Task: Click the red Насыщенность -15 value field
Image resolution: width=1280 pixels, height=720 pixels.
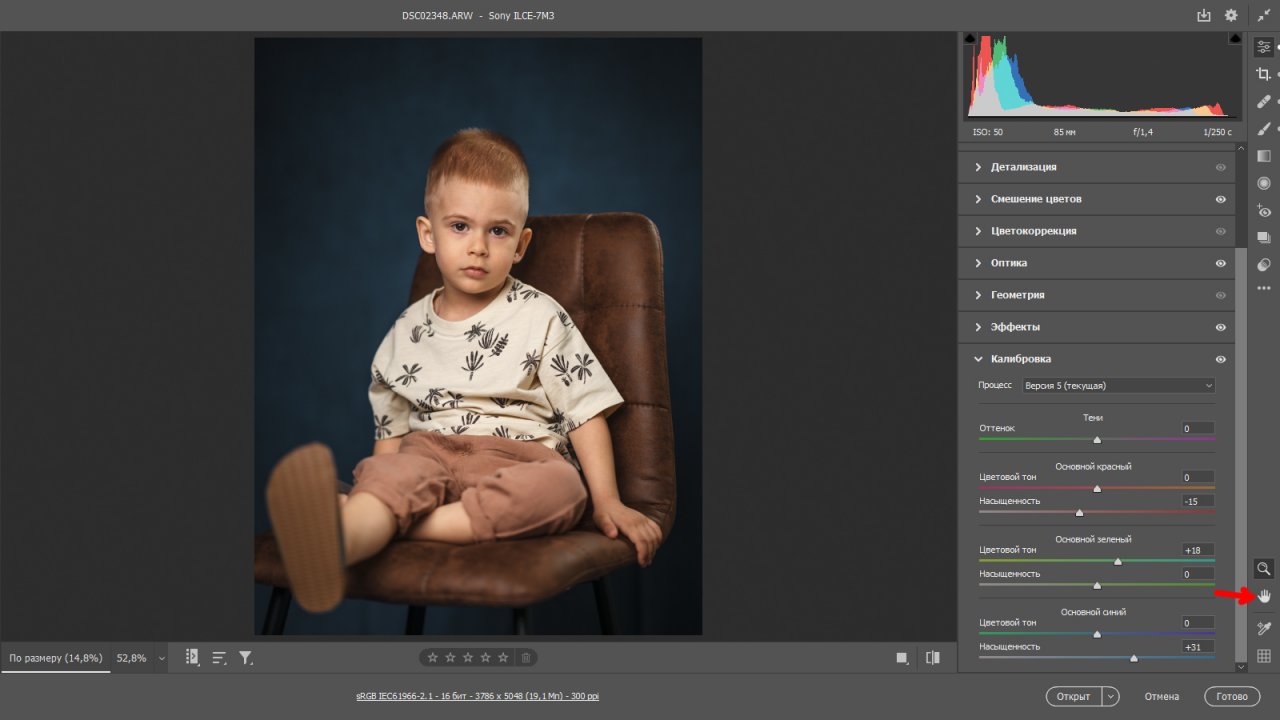Action: 1198,501
